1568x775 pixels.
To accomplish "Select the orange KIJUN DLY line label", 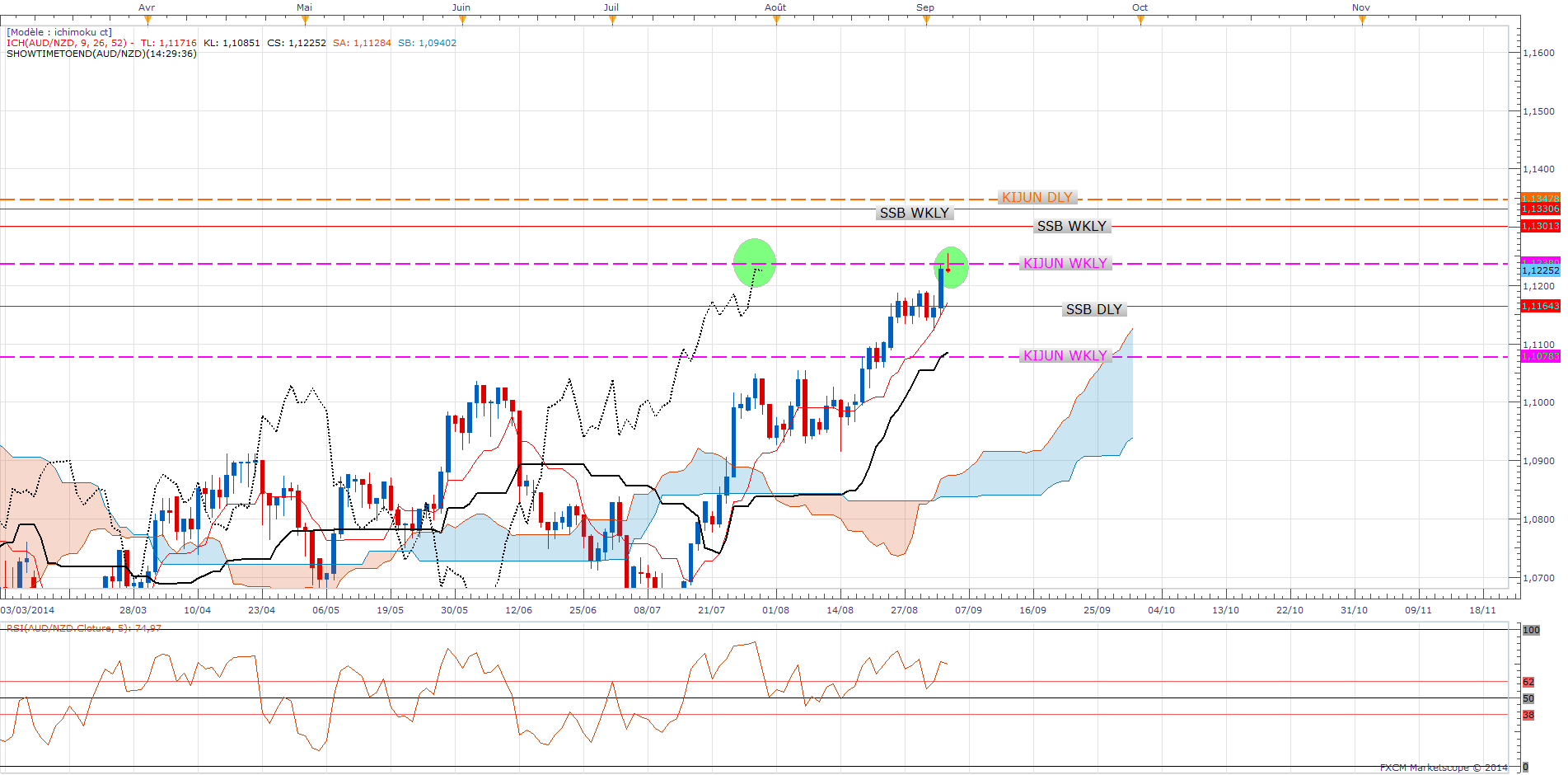I will pos(1037,198).
